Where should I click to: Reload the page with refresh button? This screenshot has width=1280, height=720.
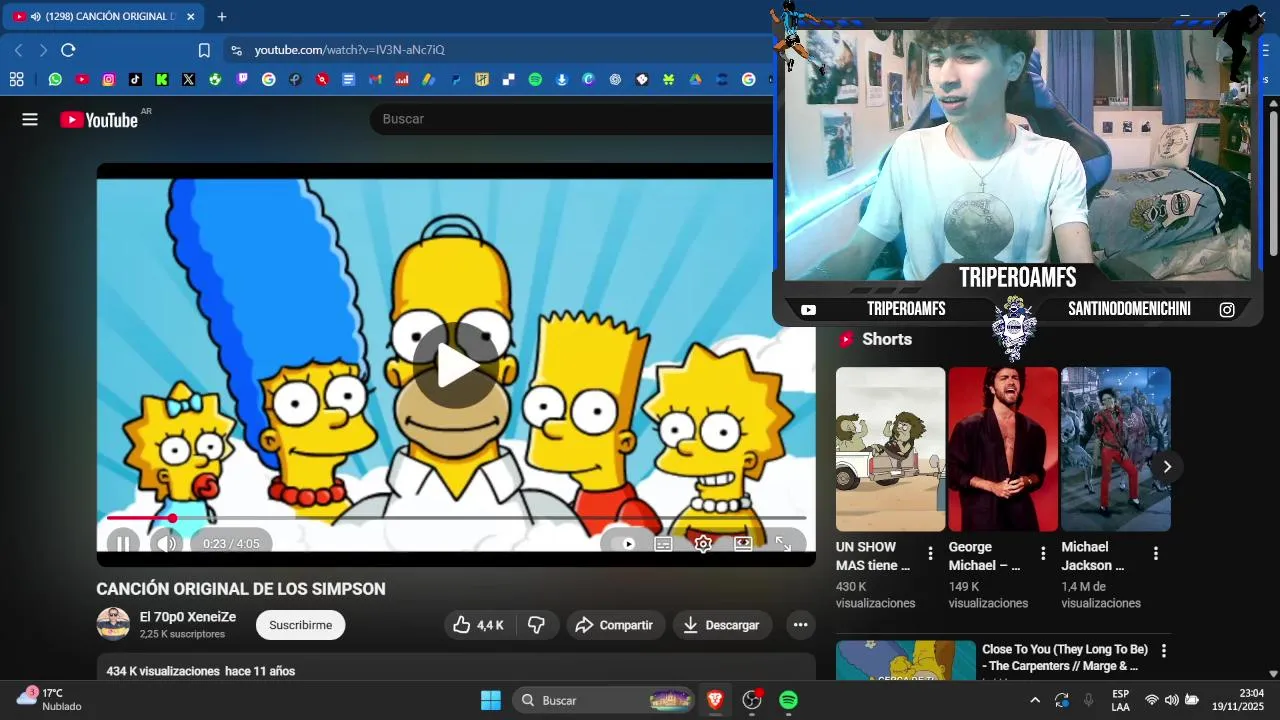[68, 50]
